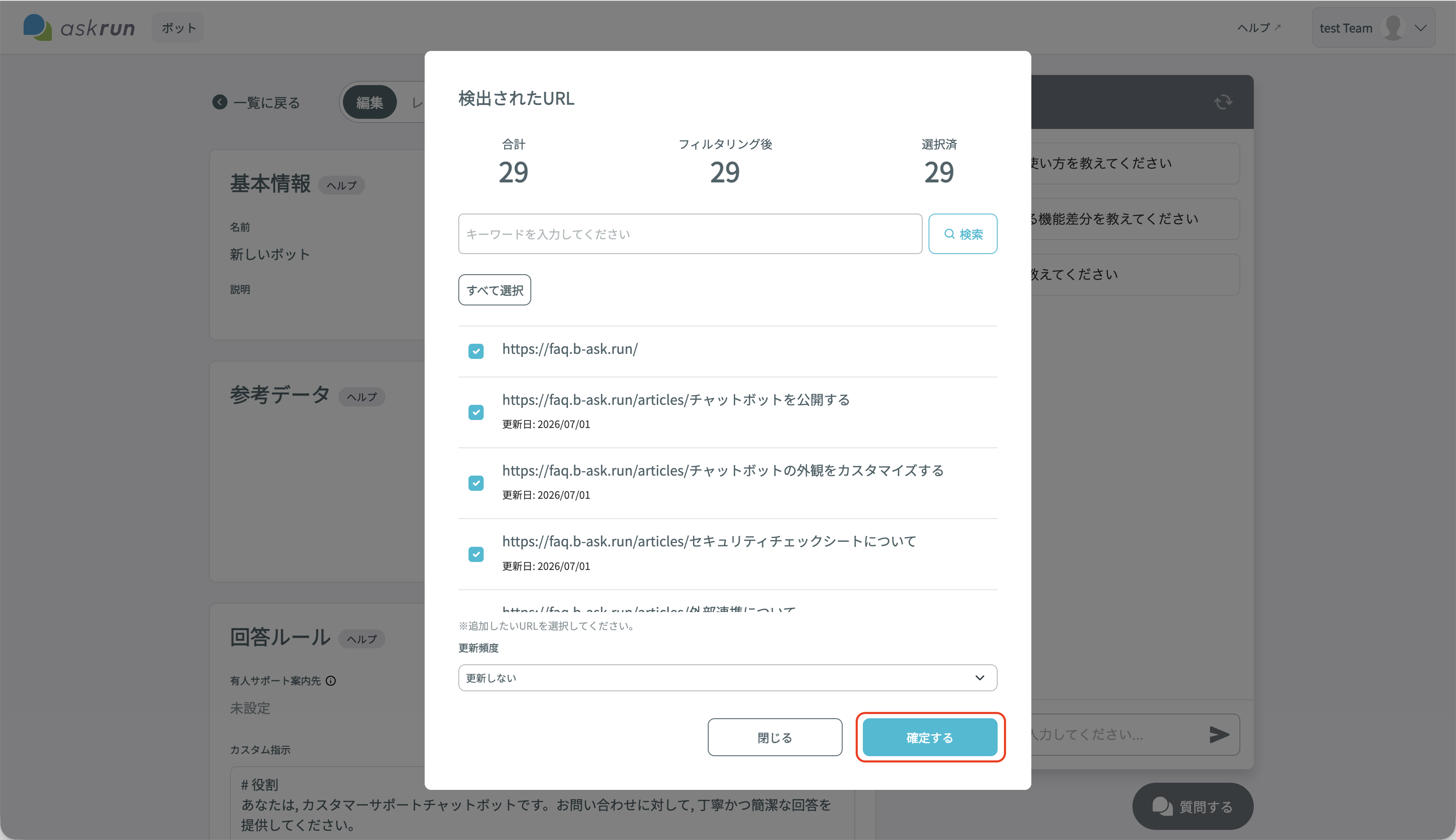Select the 編集 tab
The width and height of the screenshot is (1456, 840).
click(x=370, y=102)
